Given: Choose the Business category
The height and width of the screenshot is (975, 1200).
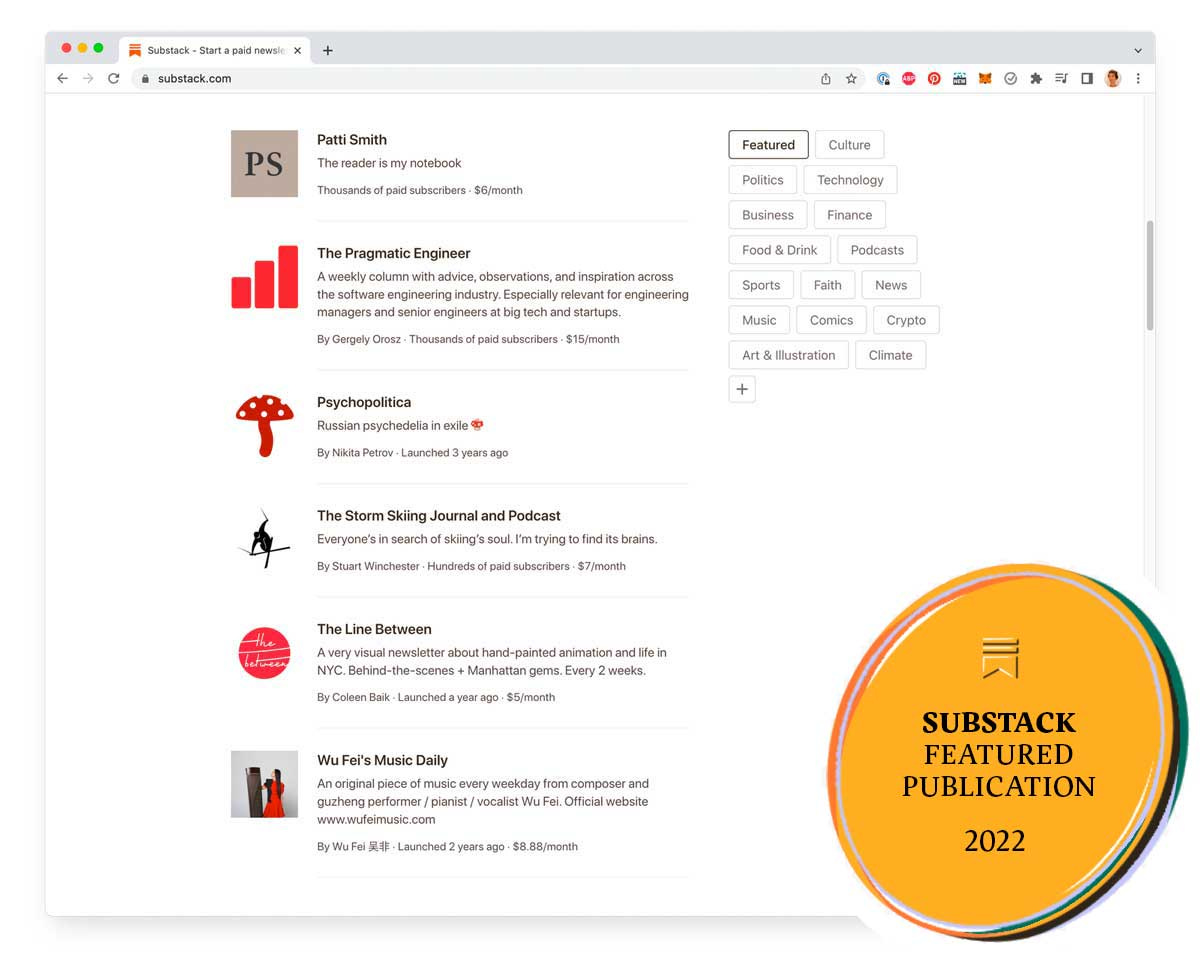Looking at the screenshot, I should point(768,215).
